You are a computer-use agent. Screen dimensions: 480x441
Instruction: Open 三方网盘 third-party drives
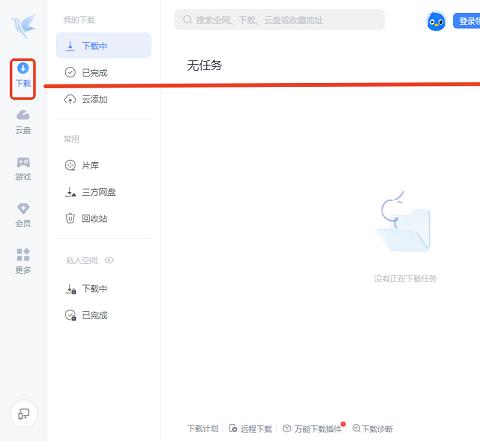pos(103,192)
